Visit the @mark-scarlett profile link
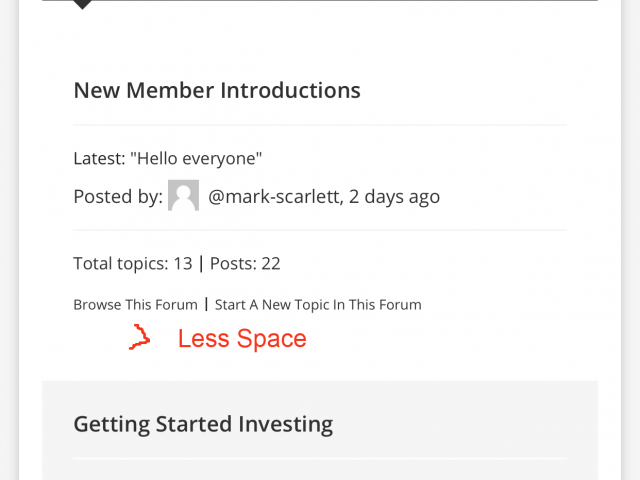Screen dimensions: 640x480 274,196
